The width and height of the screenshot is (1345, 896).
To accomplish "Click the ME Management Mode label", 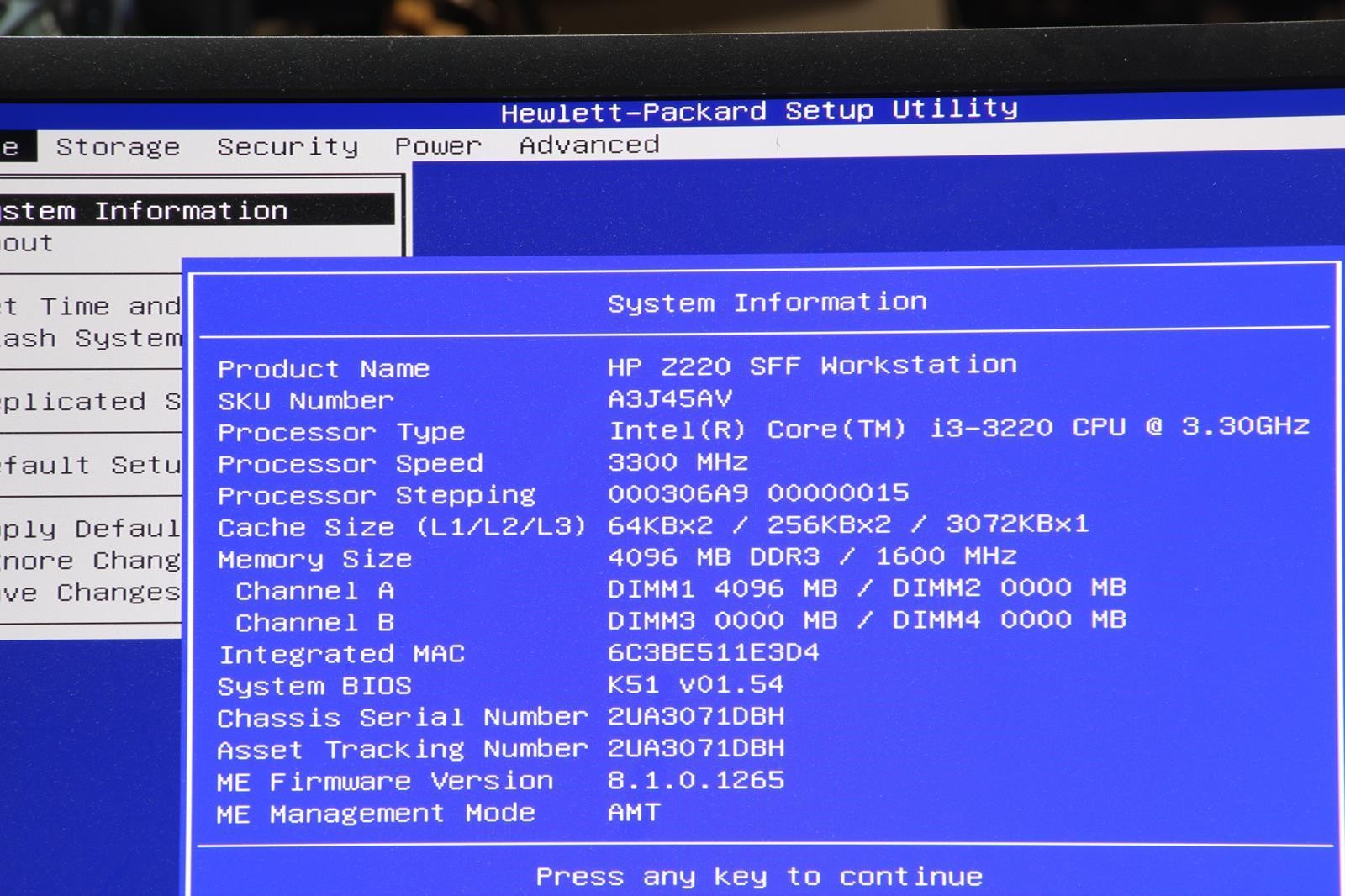I will [375, 814].
